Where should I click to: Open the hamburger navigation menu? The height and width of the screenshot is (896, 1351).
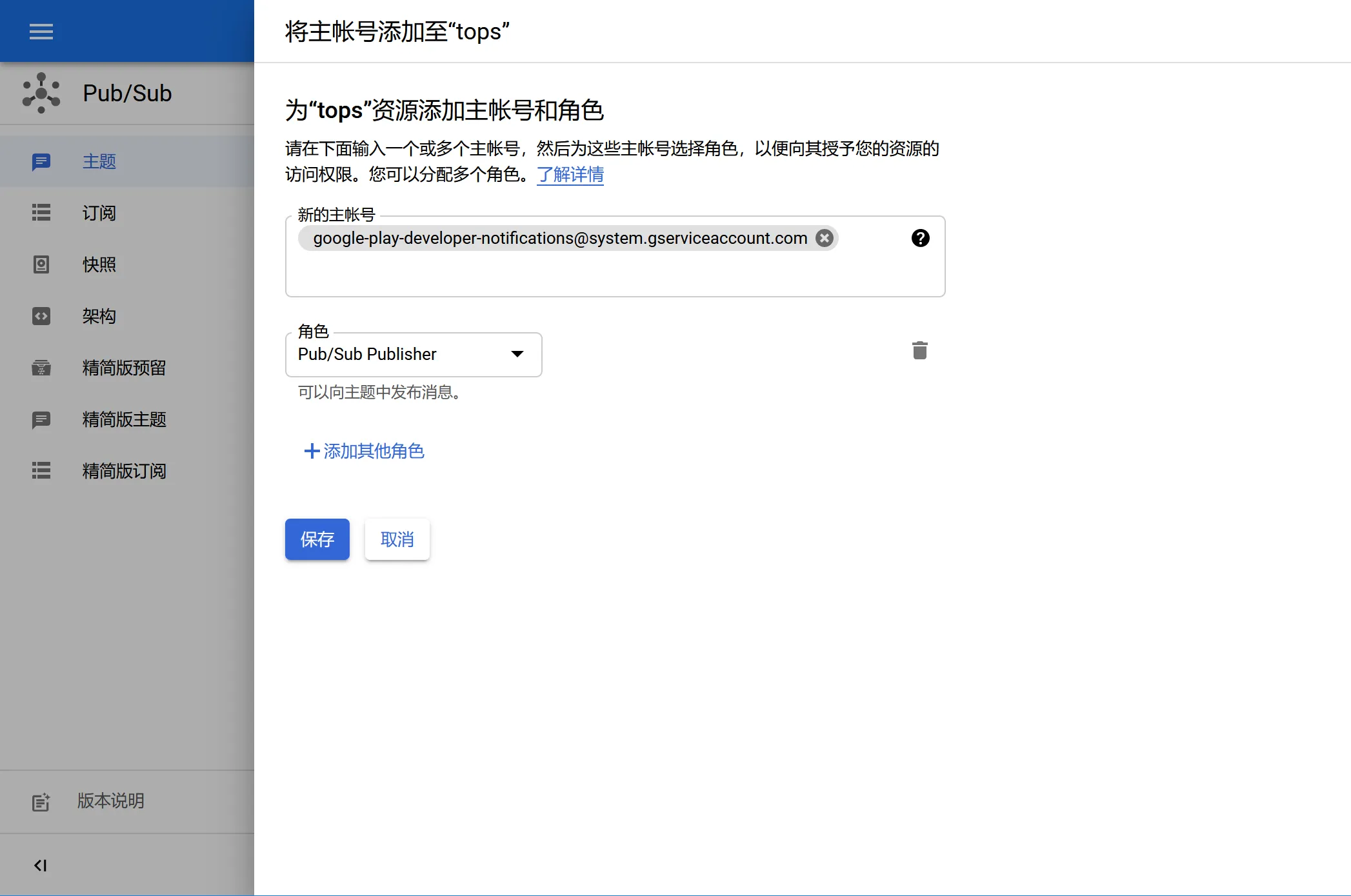[x=41, y=31]
